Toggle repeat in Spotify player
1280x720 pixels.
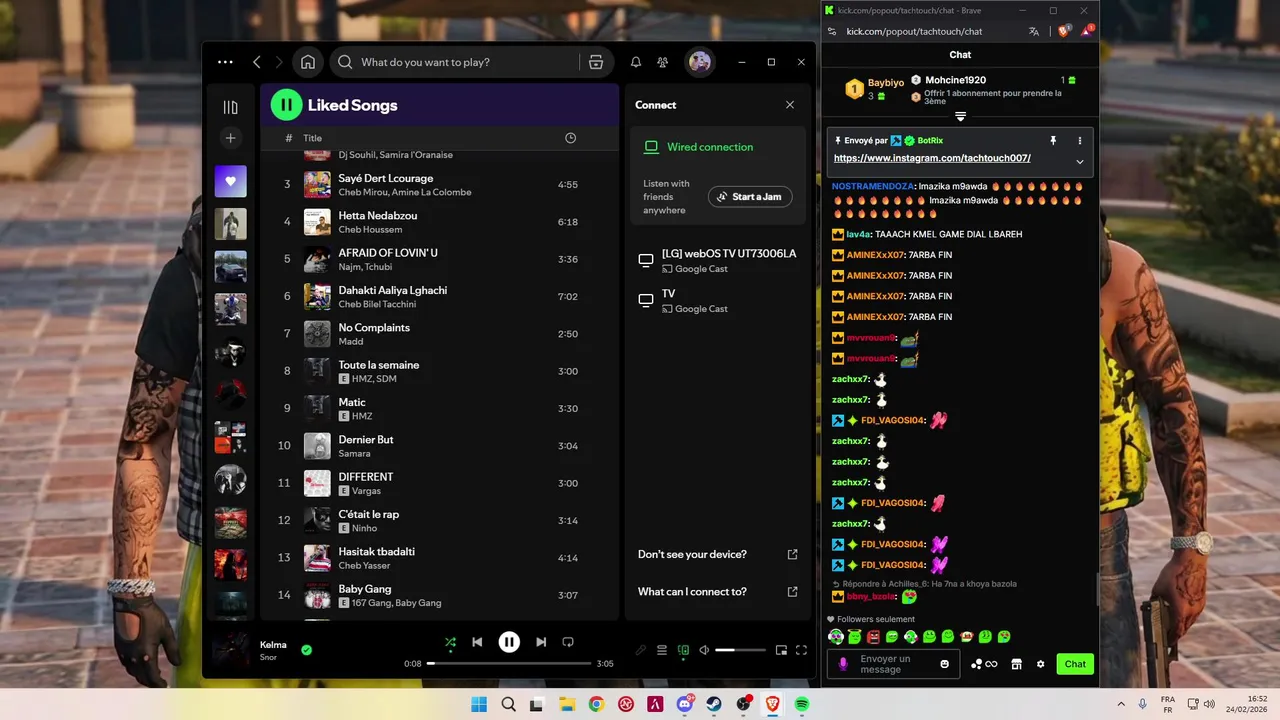pos(568,642)
